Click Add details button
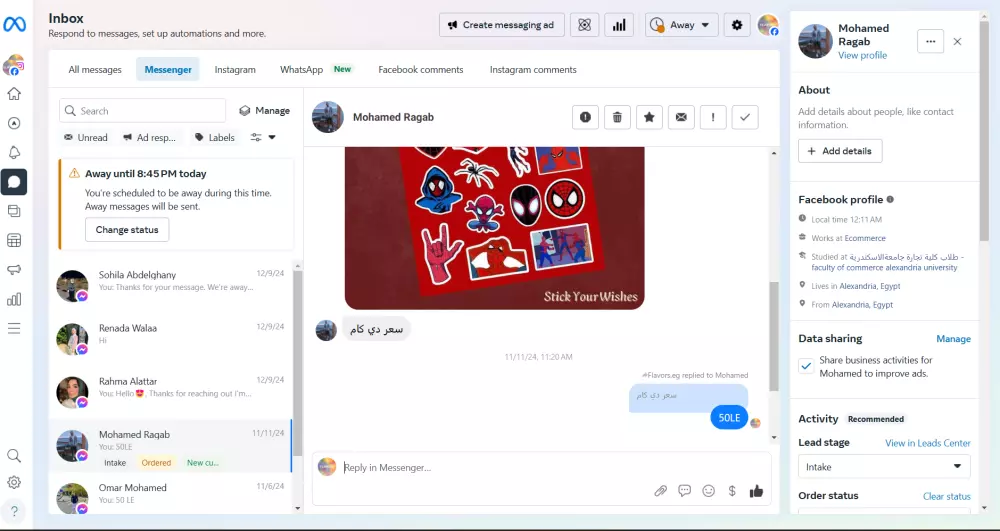 [840, 151]
